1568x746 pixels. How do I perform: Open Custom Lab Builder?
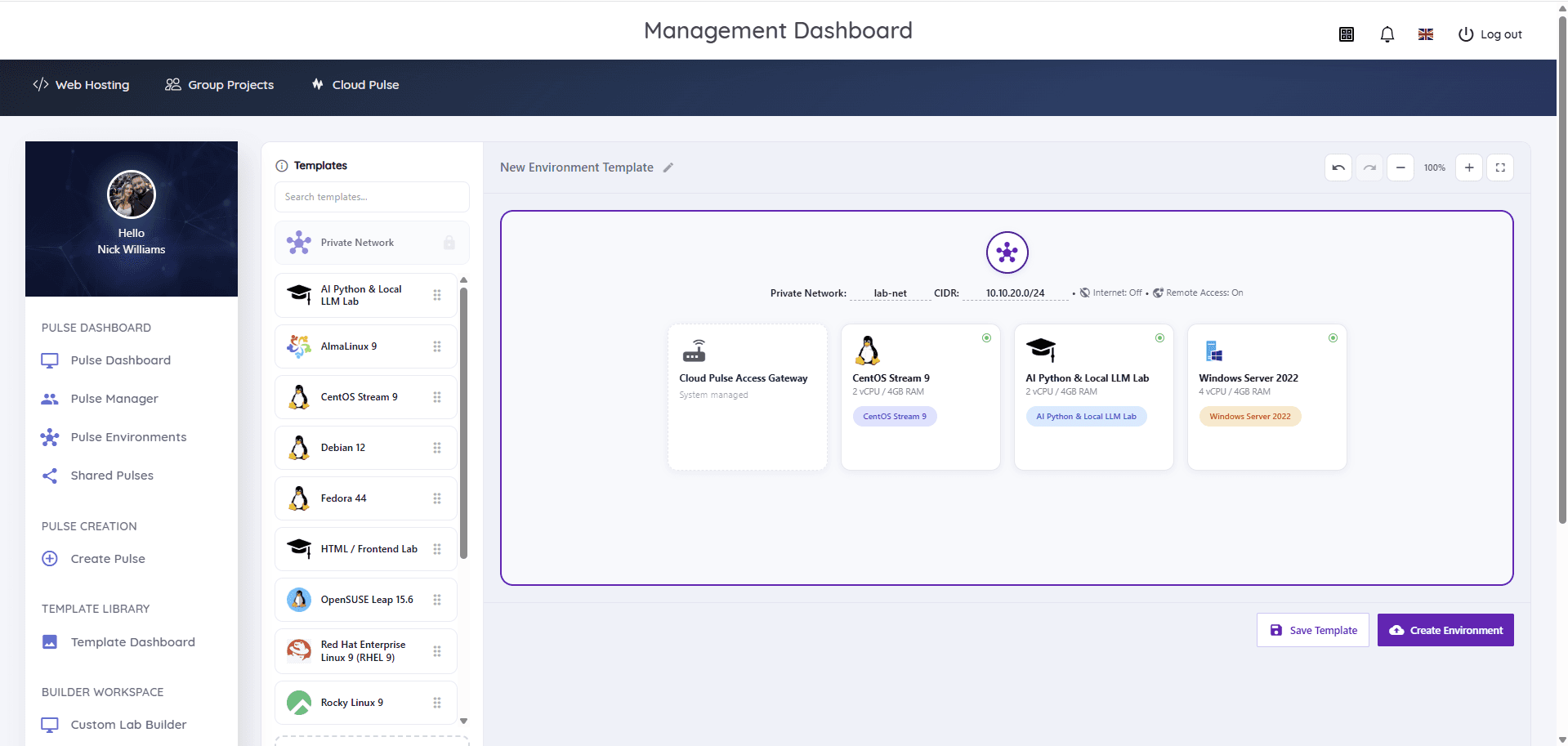pyautogui.click(x=114, y=725)
